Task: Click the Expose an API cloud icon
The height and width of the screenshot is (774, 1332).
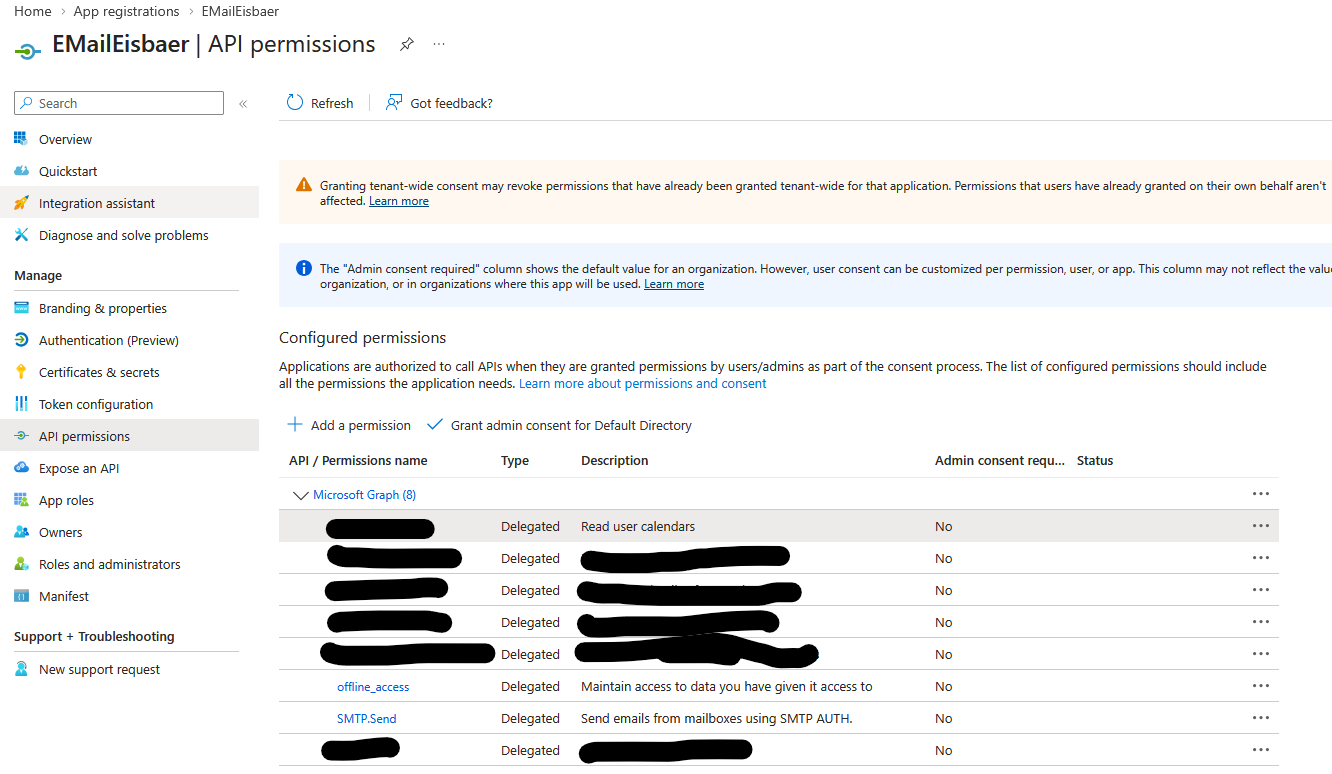Action: 21,468
